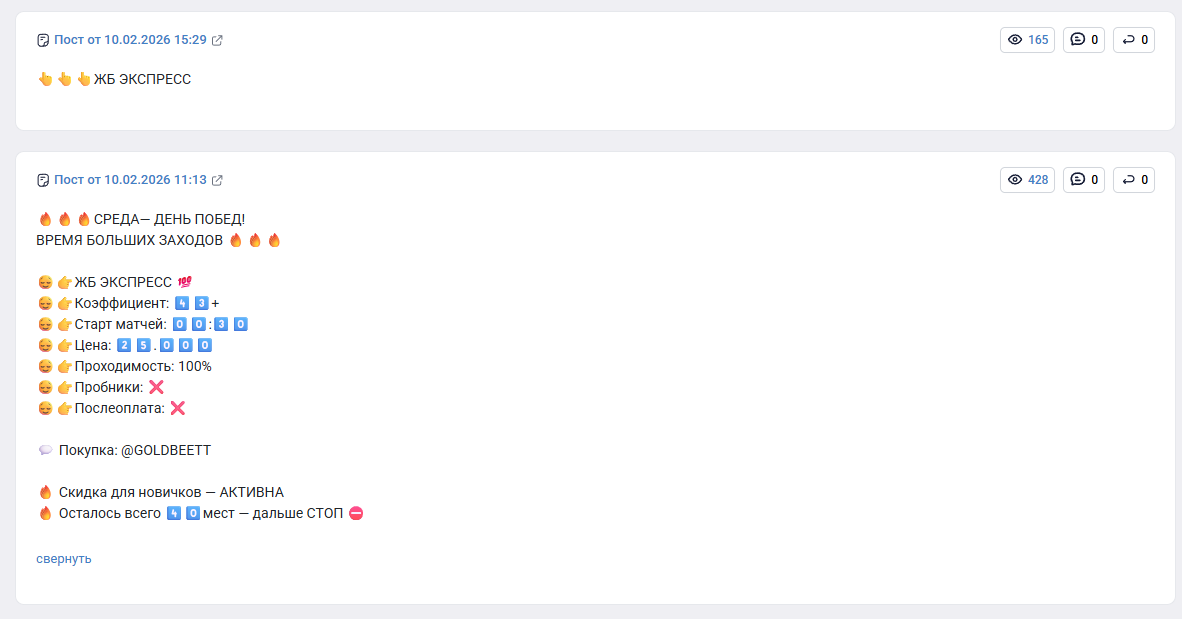Open the "Пост от 10.02.2026 15:29" link
Image resolution: width=1182 pixels, height=619 pixels.
click(130, 40)
